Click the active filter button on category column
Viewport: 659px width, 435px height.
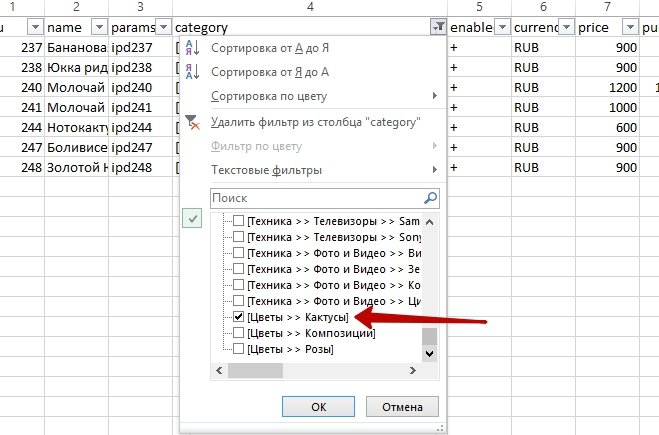(x=437, y=27)
